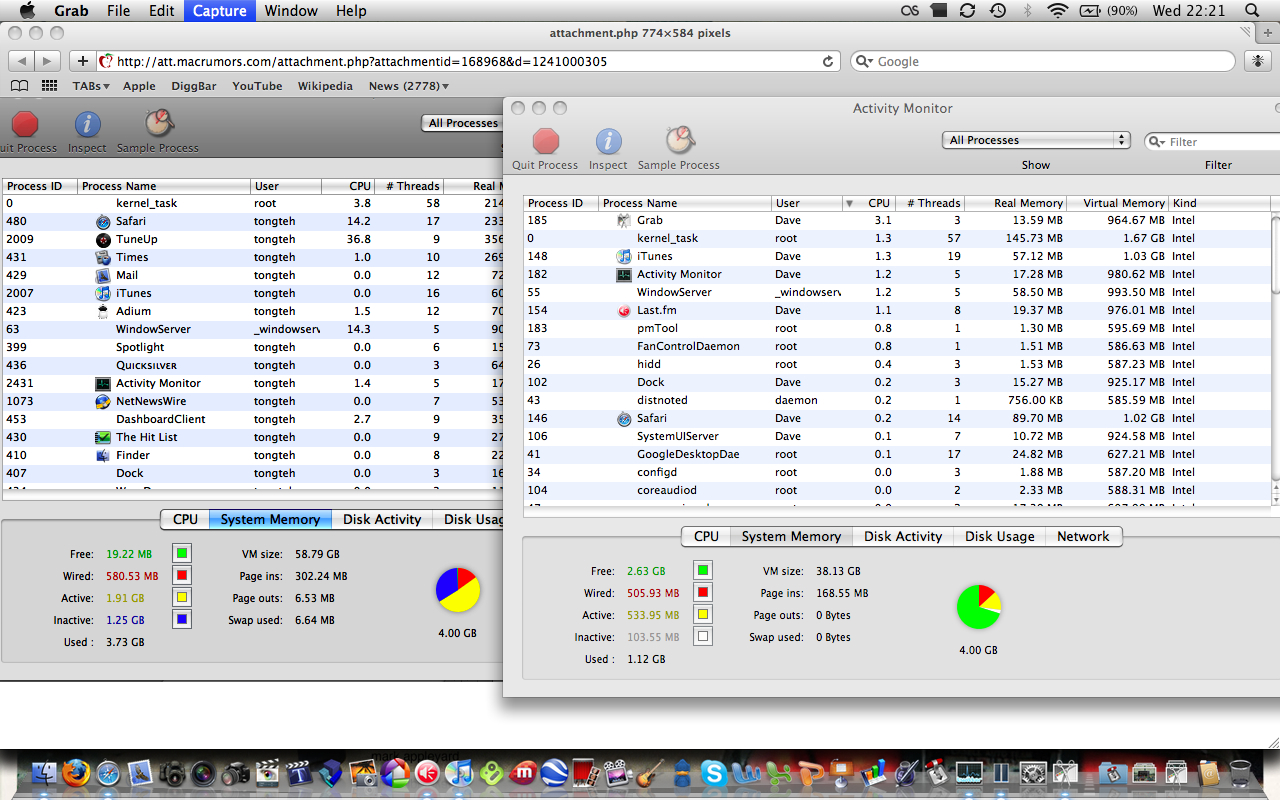
Task: Open Google Earth from the Dock
Action: point(555,773)
